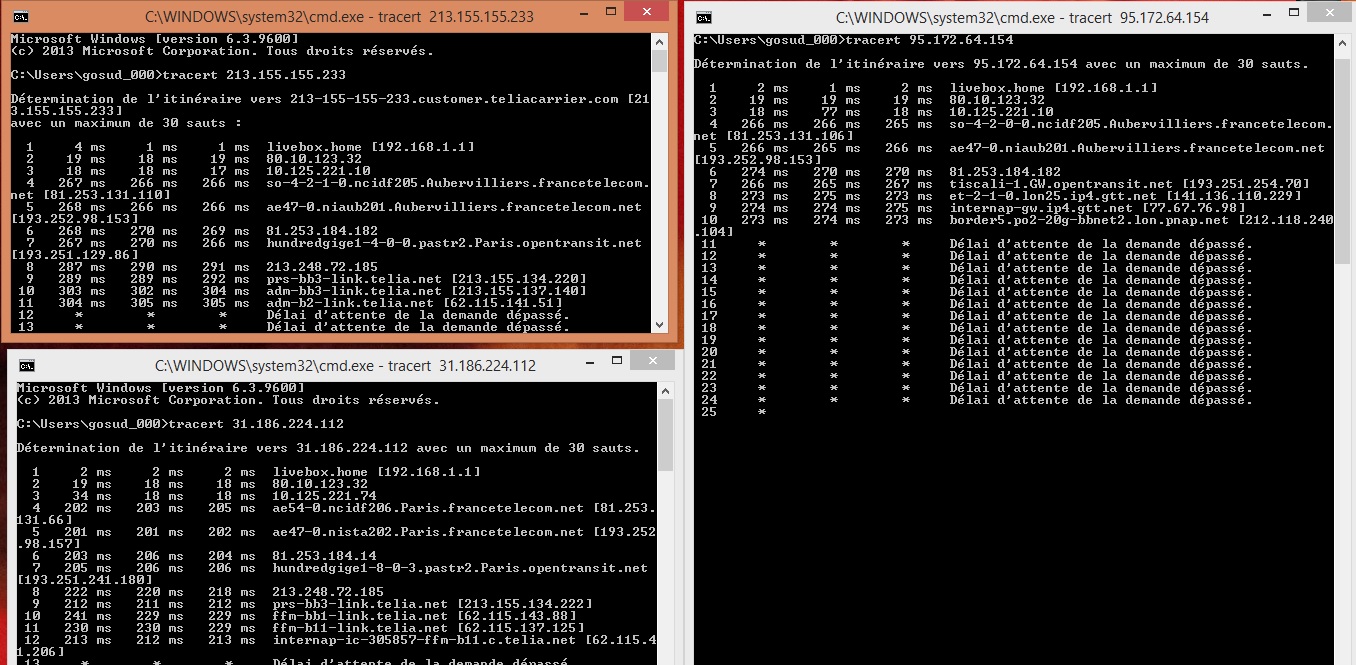Click 'border5.po2-20g-bbnet2.lon.pnap.net' hop

(1089, 220)
